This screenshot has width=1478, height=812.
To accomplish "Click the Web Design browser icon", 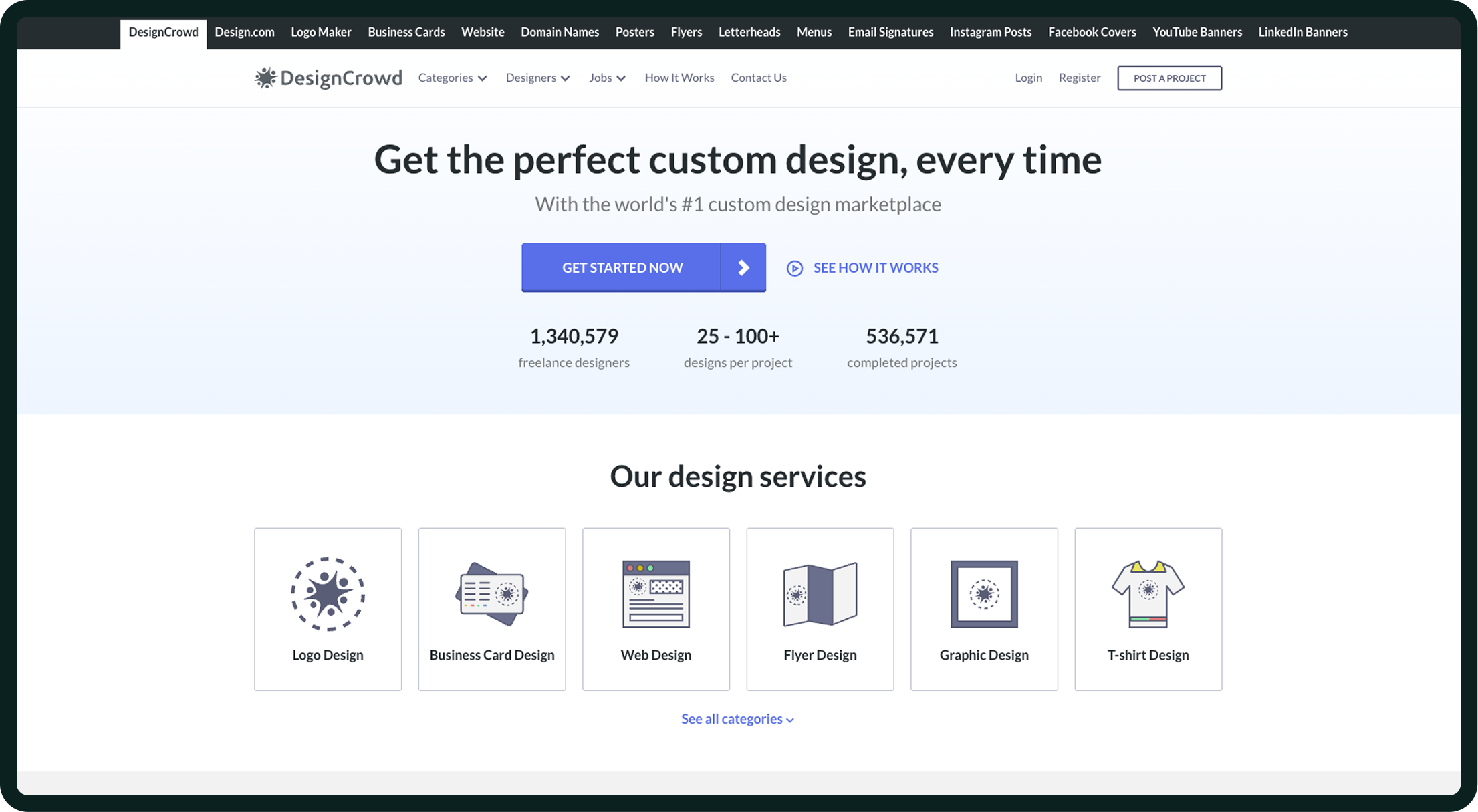I will [656, 593].
